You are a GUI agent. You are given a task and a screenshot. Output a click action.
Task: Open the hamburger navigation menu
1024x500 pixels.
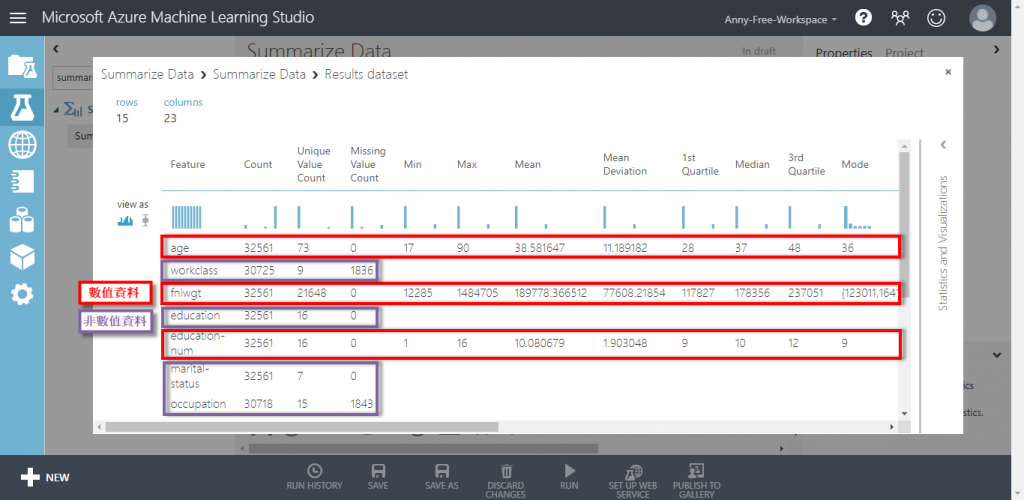pyautogui.click(x=18, y=18)
